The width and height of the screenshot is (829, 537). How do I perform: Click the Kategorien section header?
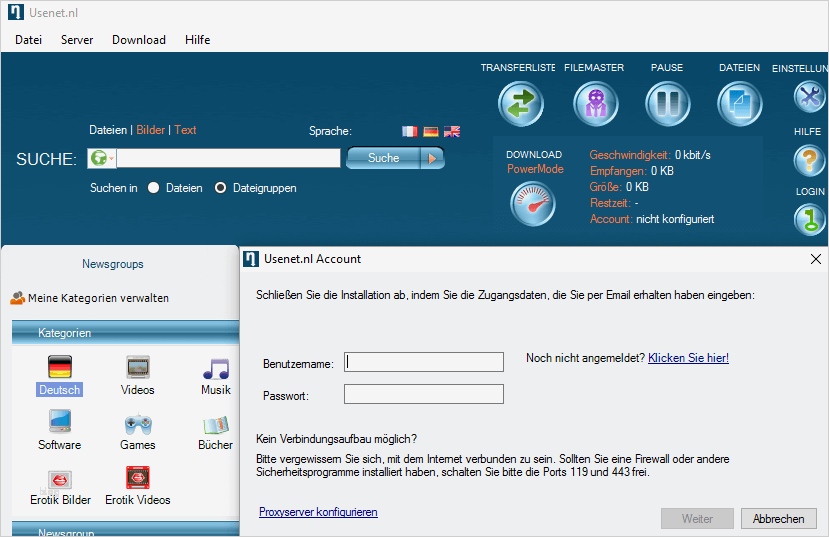click(x=125, y=333)
